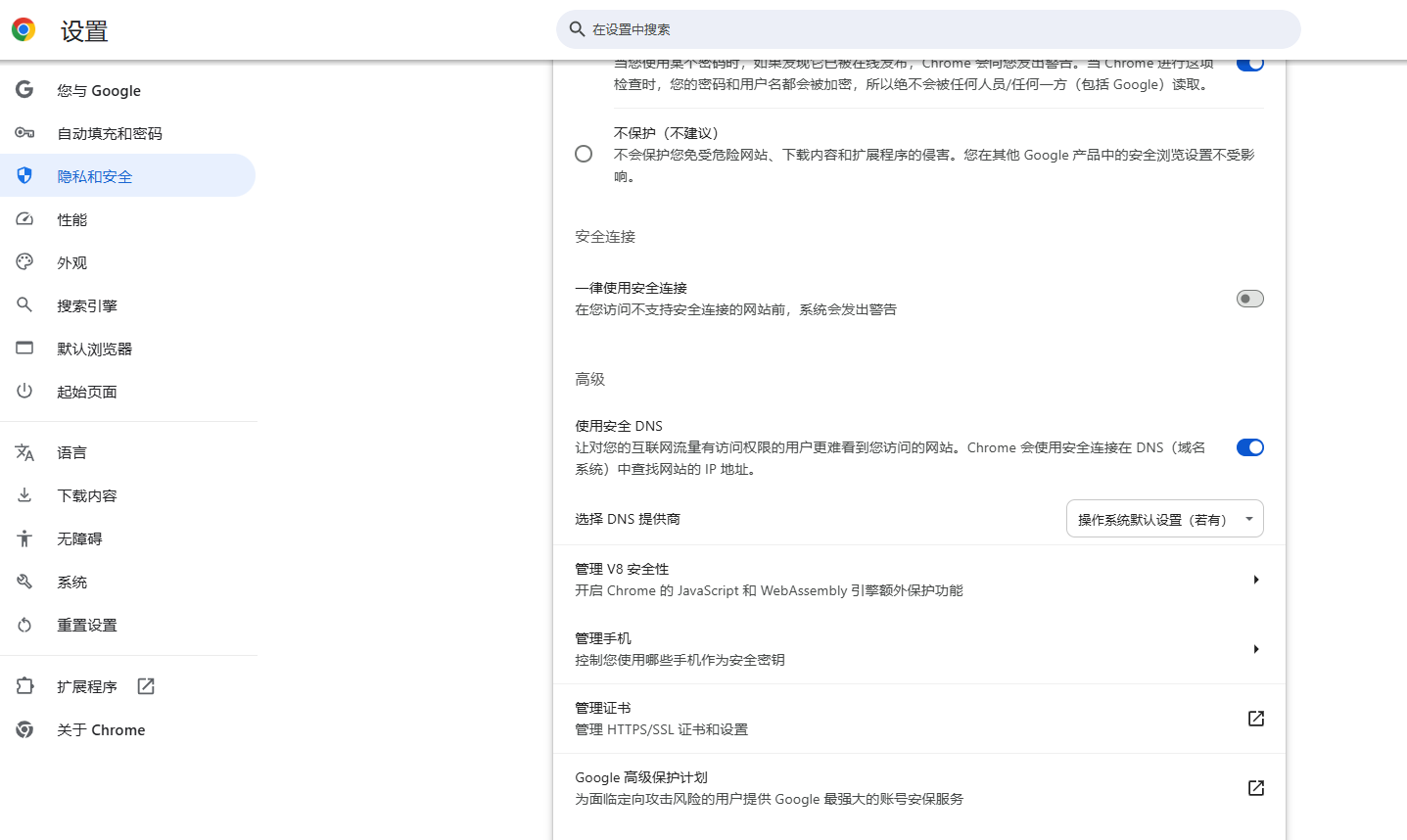Image resolution: width=1407 pixels, height=840 pixels.
Task: Open external link icon for Google 高级保护计划
Action: [1256, 788]
